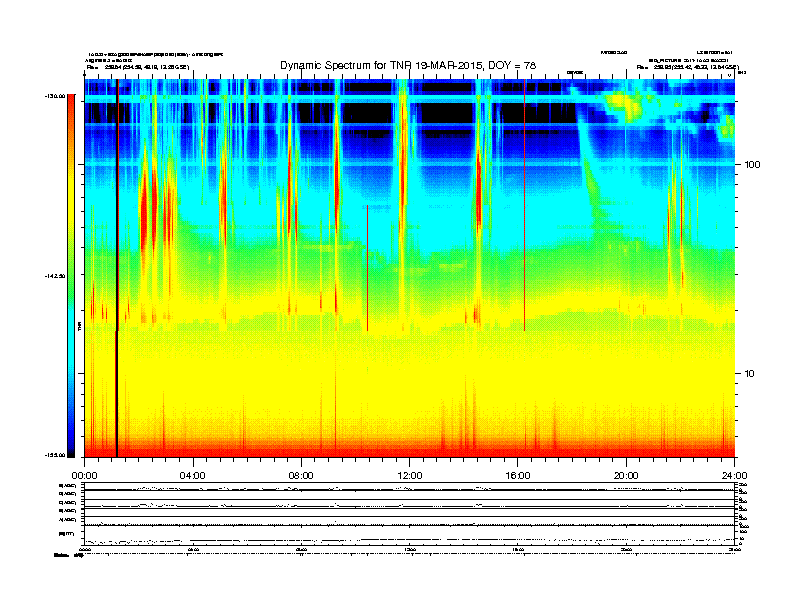
Task: Click the -130.00 color scale top label
Action: tap(56, 96)
